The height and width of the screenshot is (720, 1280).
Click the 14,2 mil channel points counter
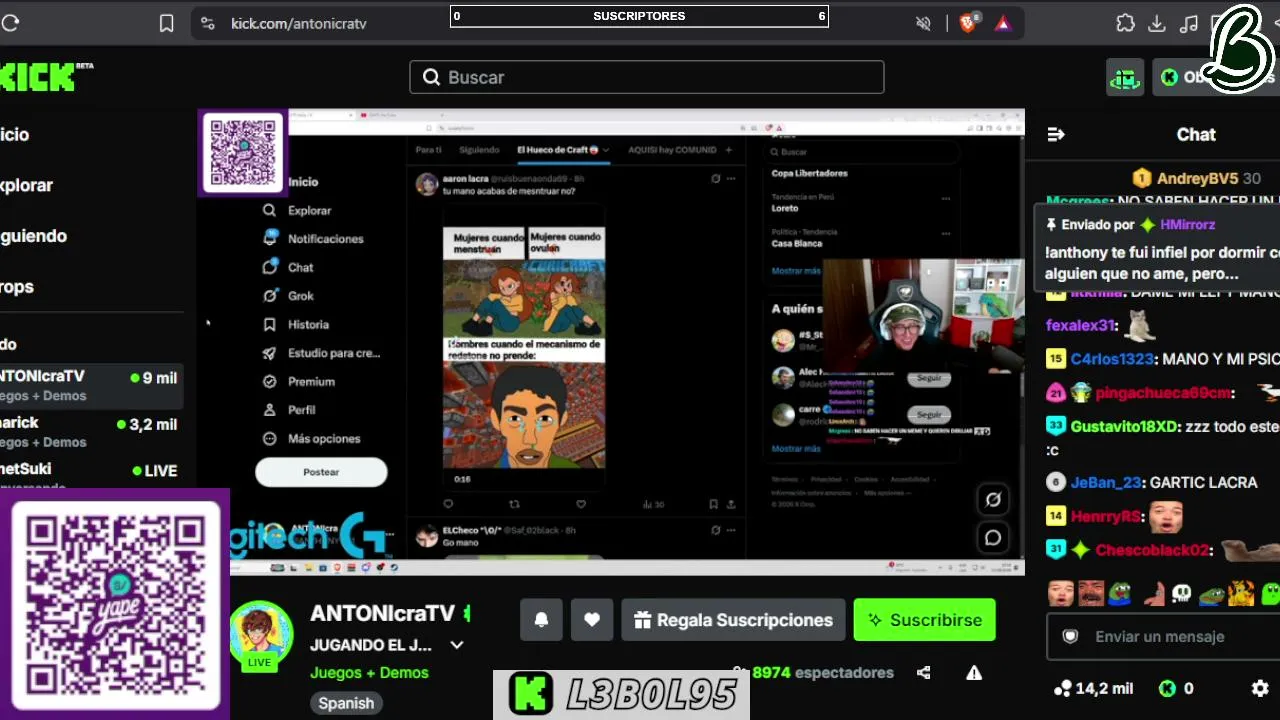pyautogui.click(x=1093, y=688)
